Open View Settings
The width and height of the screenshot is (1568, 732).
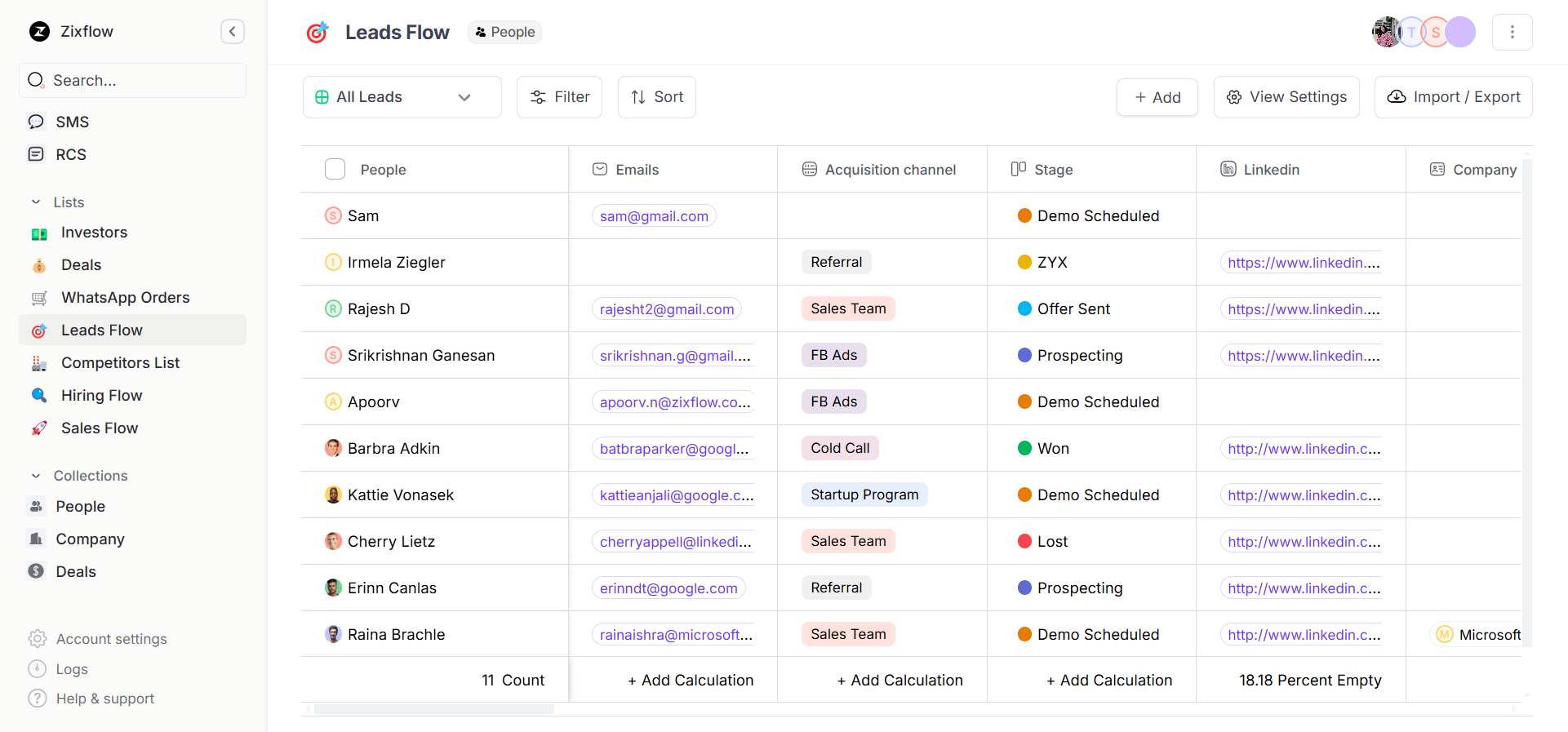tap(1286, 97)
